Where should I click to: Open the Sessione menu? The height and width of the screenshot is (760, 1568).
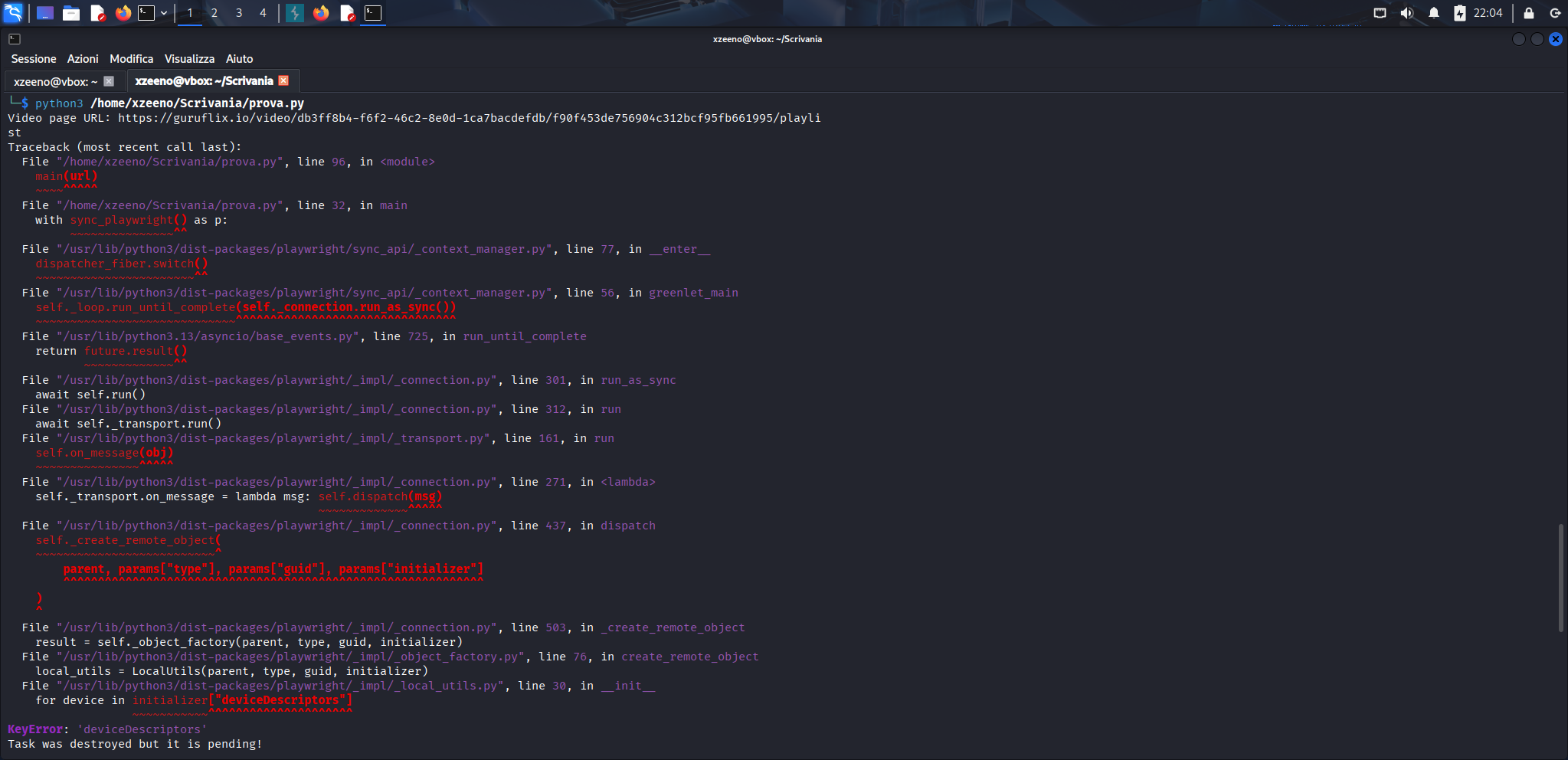click(x=34, y=59)
